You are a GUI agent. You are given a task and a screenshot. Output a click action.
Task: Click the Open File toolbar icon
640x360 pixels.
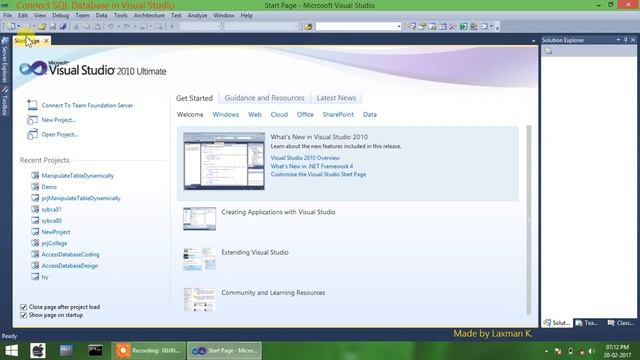[x=42, y=27]
